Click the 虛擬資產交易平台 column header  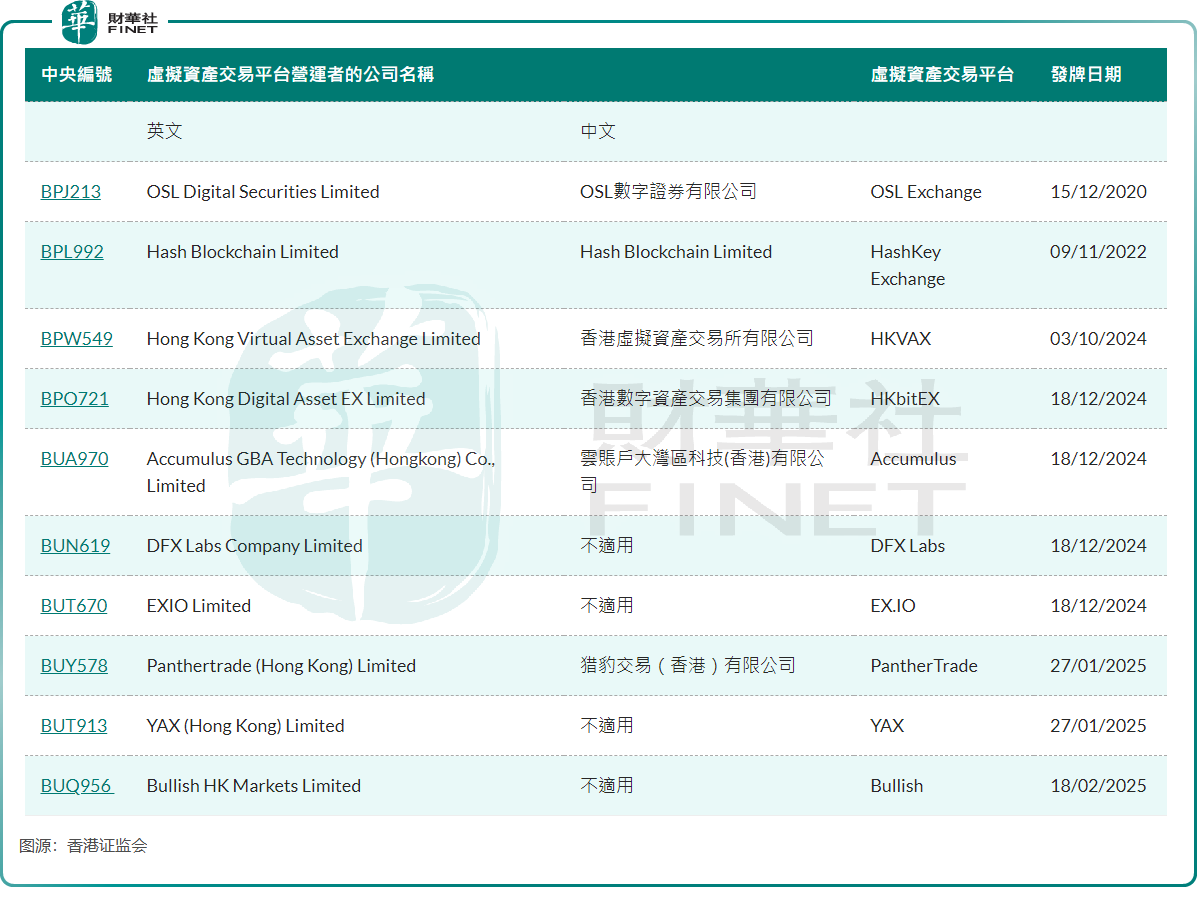tap(942, 74)
